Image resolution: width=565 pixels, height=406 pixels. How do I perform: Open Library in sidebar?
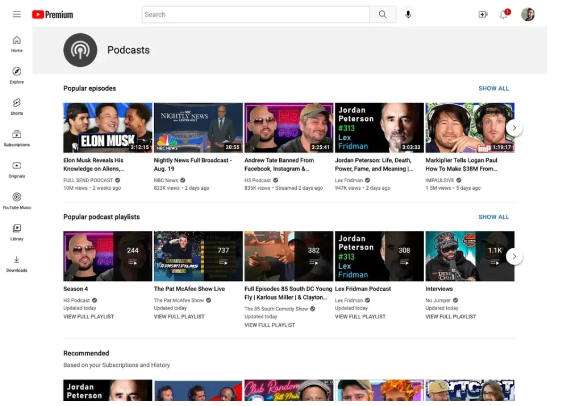(17, 232)
